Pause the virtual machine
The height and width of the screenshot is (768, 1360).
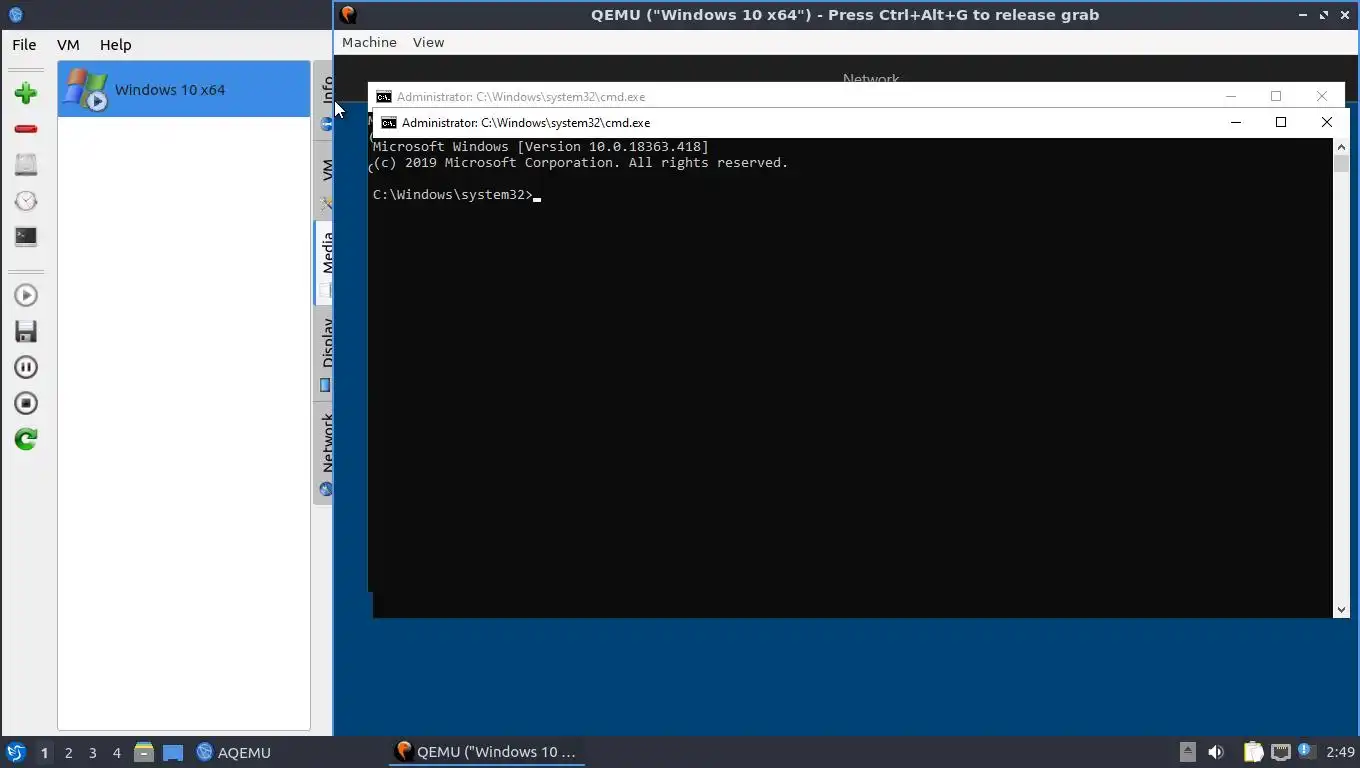pyautogui.click(x=26, y=367)
